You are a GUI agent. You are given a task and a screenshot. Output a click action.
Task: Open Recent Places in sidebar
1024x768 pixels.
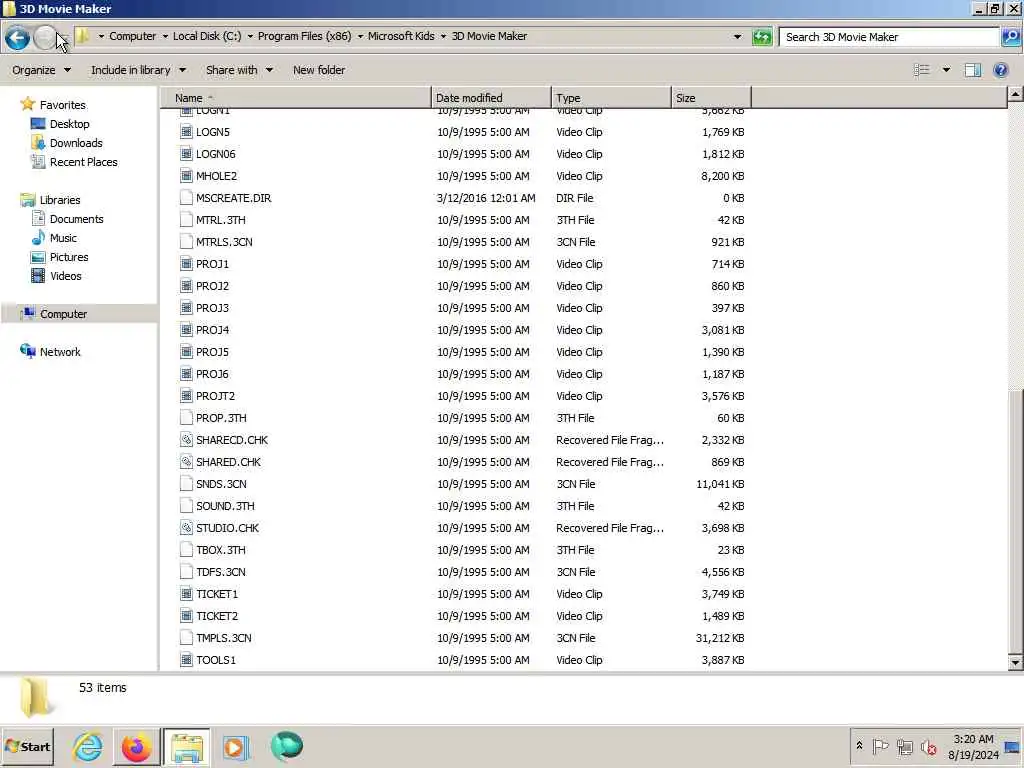coord(84,162)
